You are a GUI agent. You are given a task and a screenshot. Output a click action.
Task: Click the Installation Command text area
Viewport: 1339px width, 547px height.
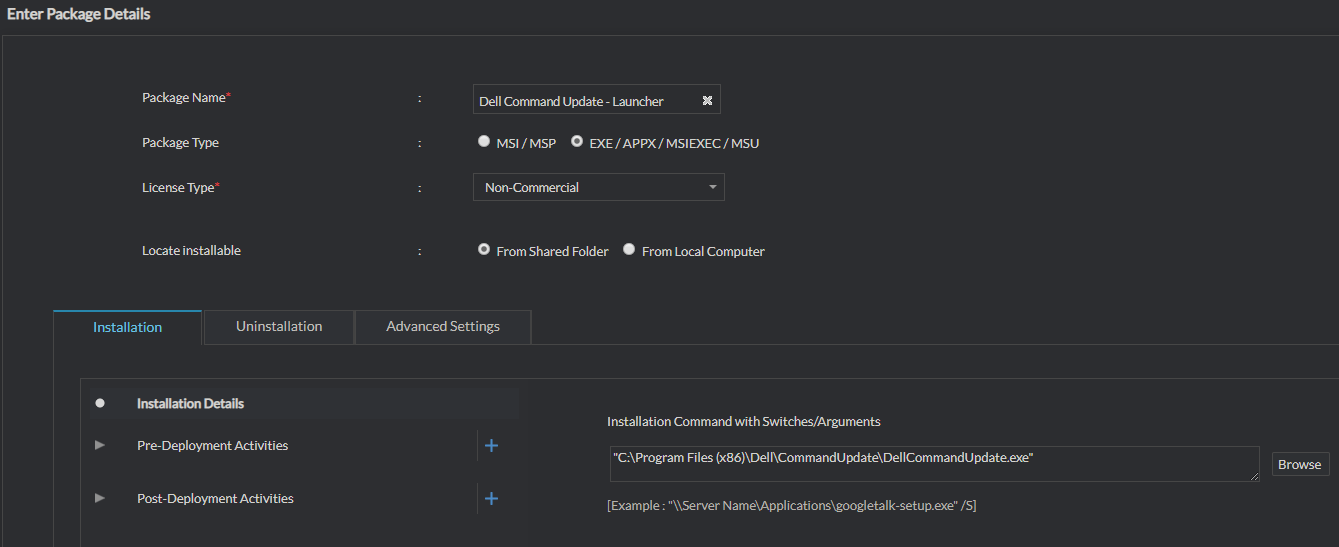coord(933,464)
